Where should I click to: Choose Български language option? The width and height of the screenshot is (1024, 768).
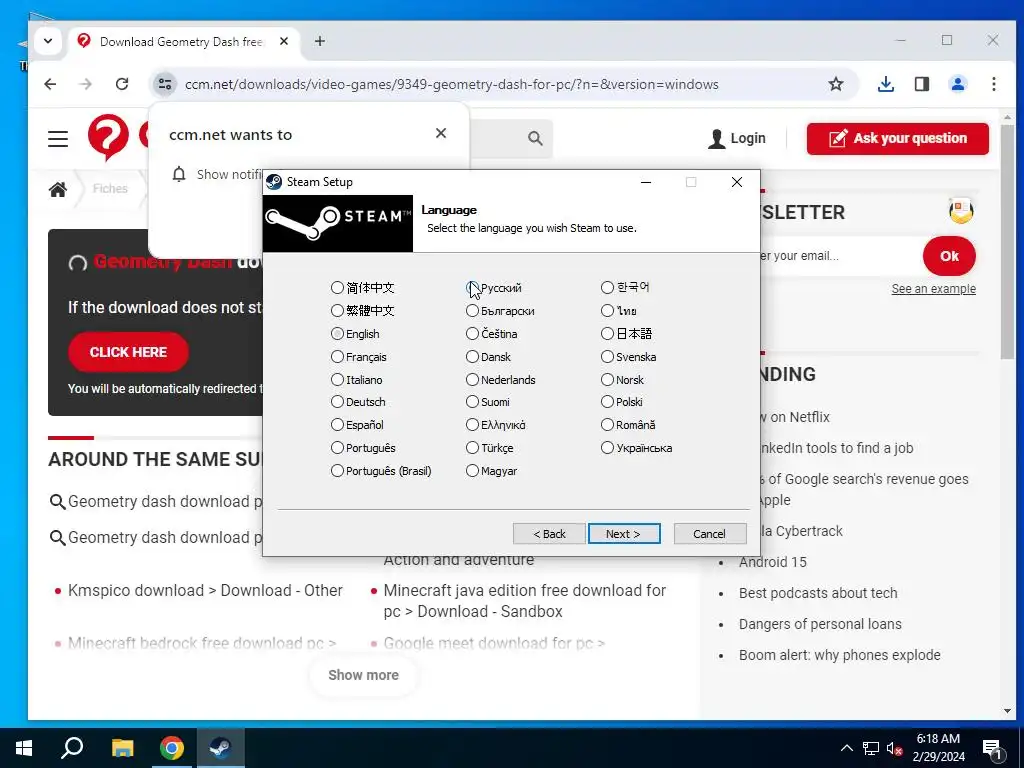point(472,311)
